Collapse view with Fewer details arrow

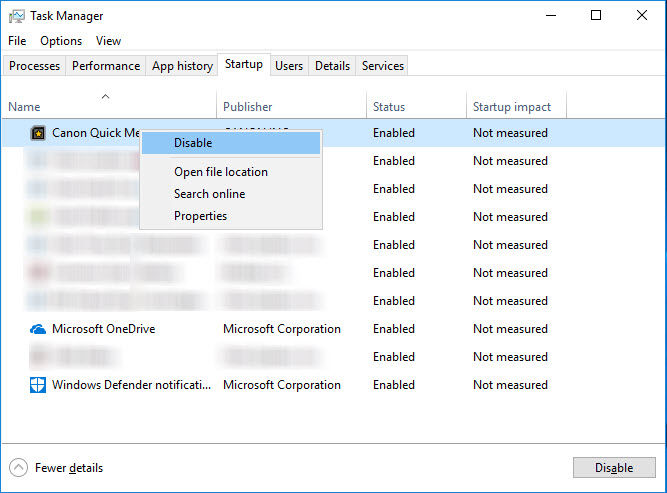pyautogui.click(x=18, y=467)
